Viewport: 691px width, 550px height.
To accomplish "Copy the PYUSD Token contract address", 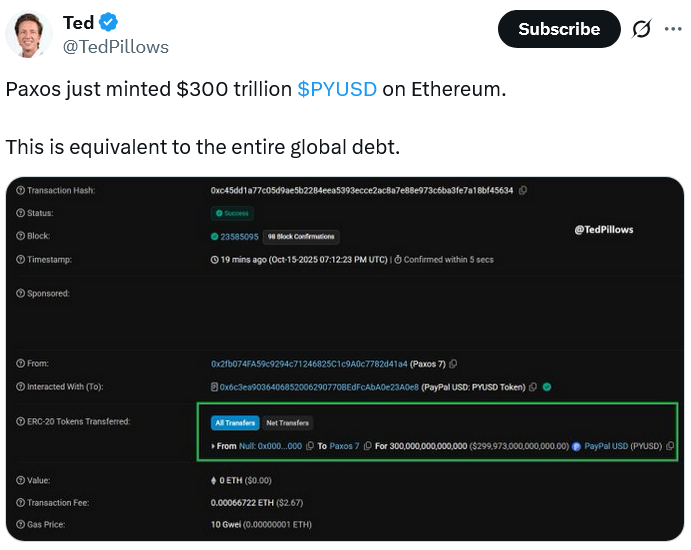I will tap(532, 387).
